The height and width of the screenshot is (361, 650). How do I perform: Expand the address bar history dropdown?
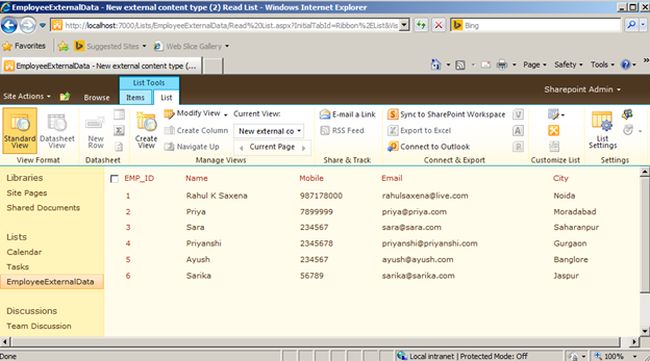pyautogui.click(x=405, y=25)
